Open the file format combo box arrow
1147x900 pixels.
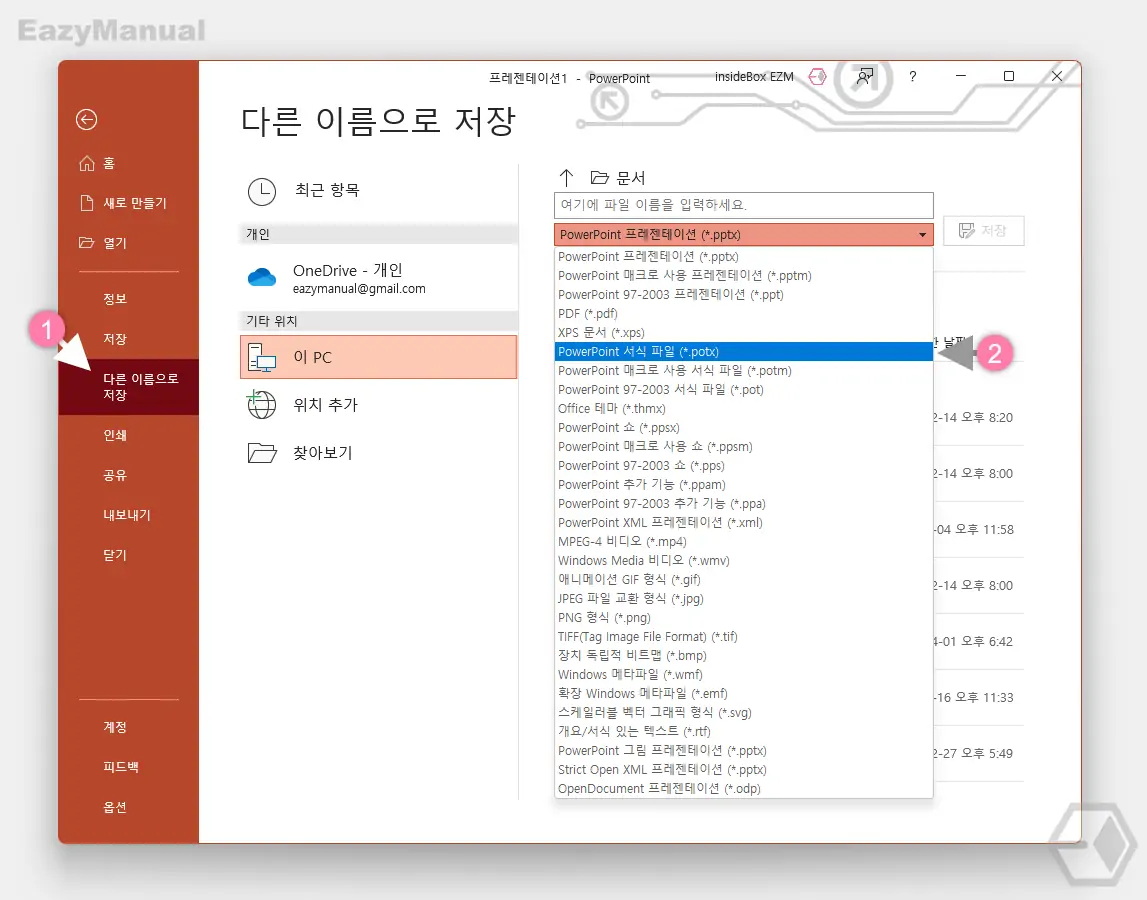922,233
